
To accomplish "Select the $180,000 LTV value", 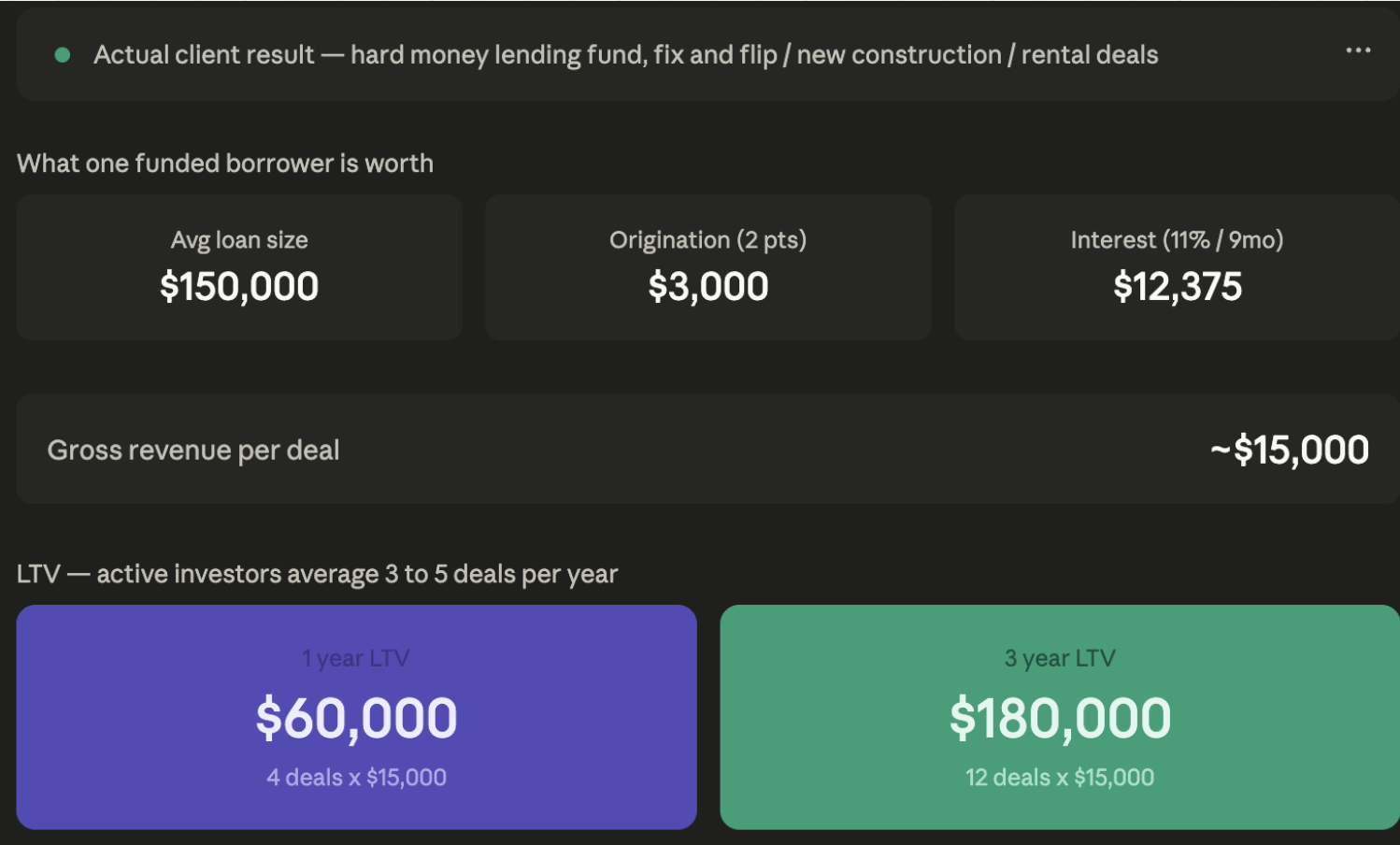I will pyautogui.click(x=1060, y=718).
